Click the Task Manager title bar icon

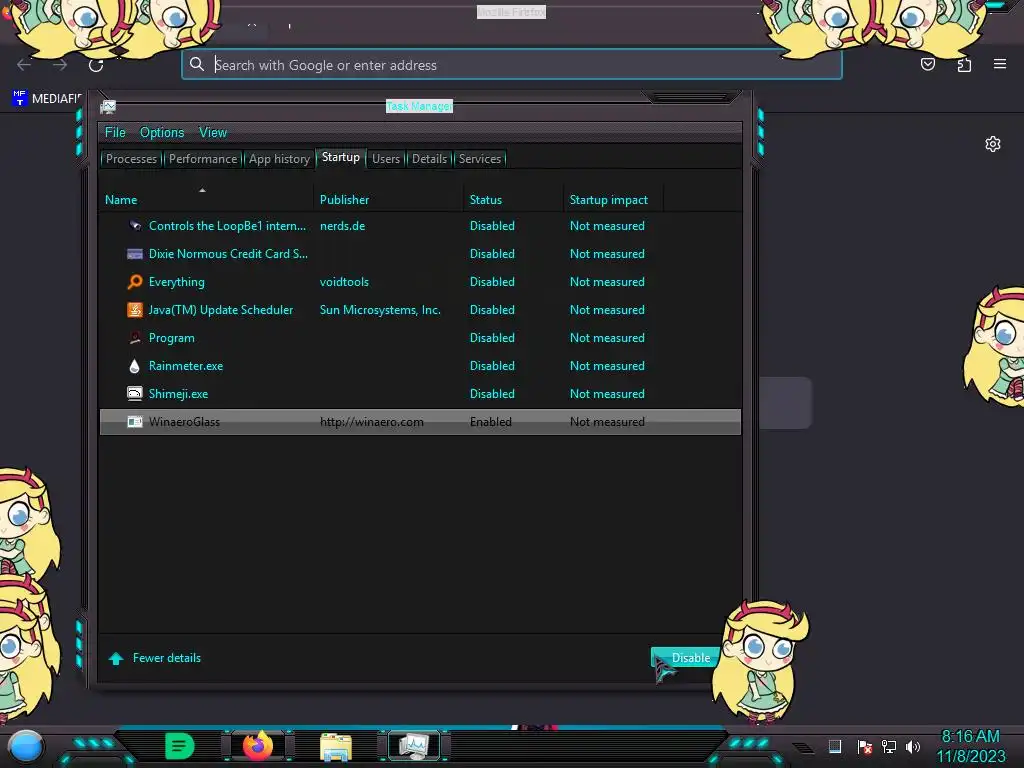point(108,106)
